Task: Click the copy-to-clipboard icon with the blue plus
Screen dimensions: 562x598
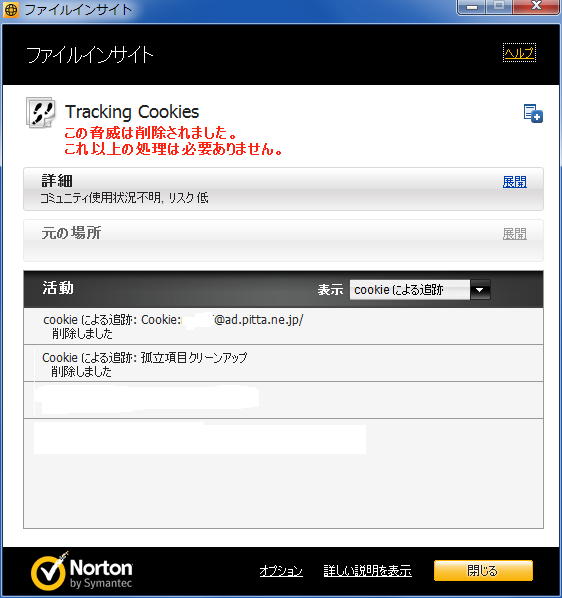Action: point(533,113)
